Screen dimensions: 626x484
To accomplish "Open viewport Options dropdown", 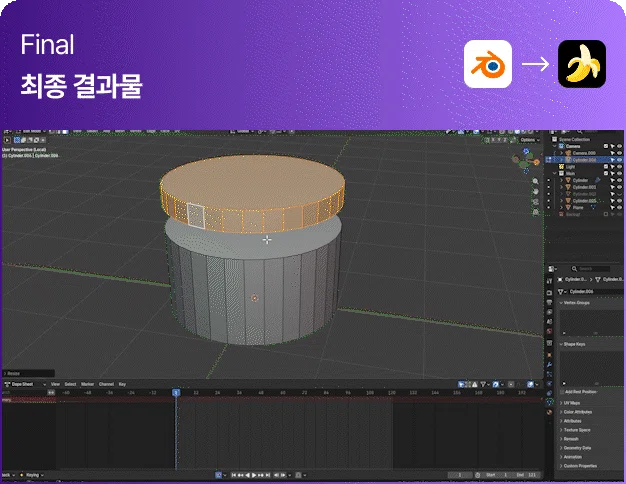I will coord(530,140).
